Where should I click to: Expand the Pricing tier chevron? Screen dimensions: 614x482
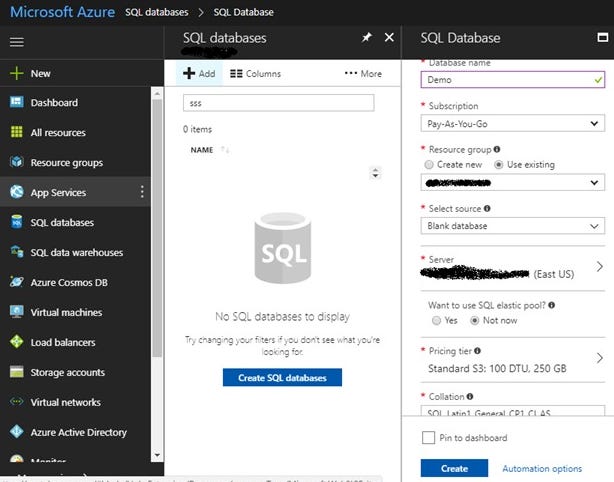[x=600, y=358]
